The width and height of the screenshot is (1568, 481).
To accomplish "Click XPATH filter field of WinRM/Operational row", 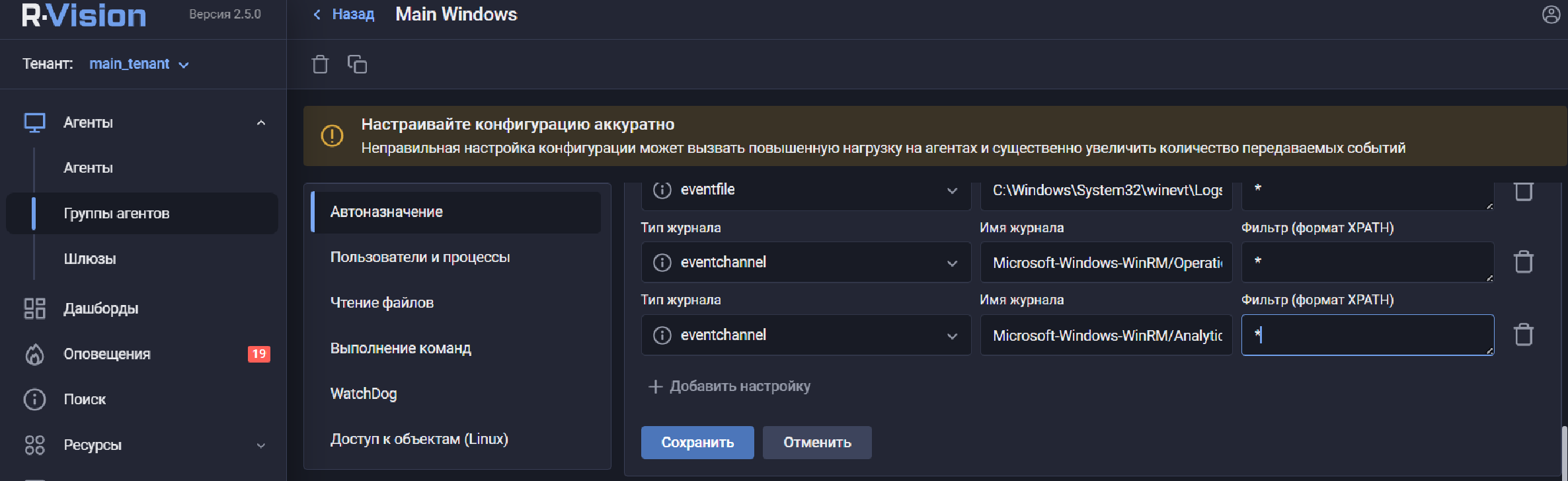I will point(1368,262).
